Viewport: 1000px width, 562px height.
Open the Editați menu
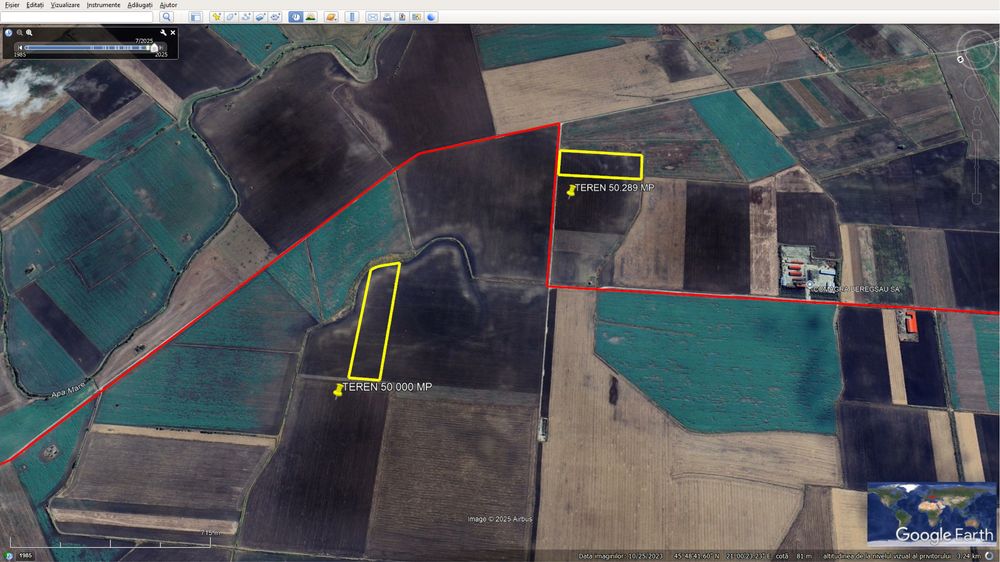[35, 5]
